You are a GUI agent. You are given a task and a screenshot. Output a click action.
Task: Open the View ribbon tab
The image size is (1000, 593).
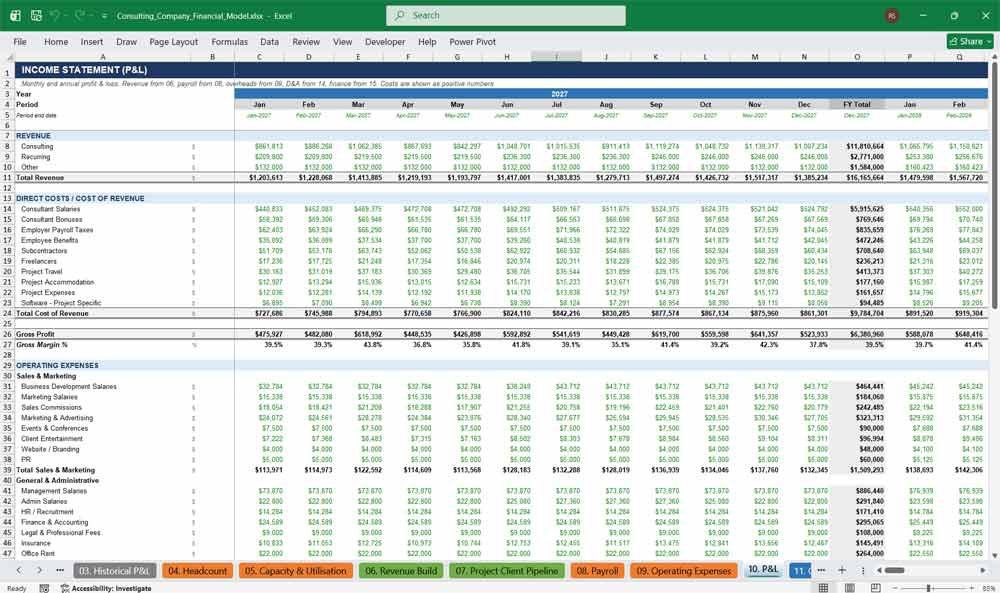click(342, 41)
